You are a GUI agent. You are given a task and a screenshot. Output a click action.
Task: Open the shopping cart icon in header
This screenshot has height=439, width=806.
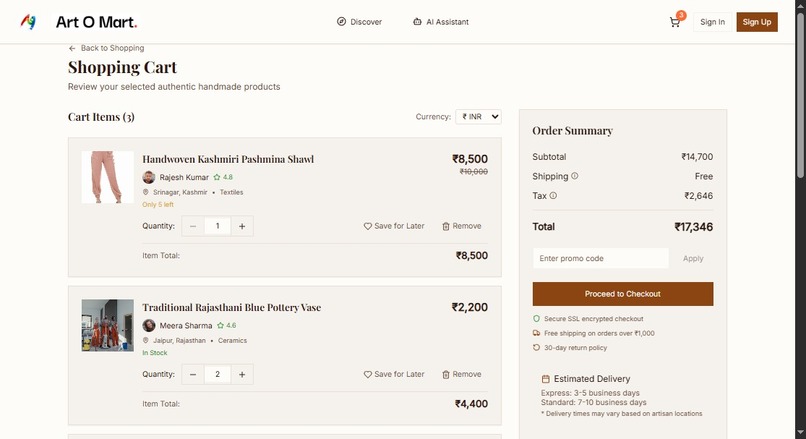tap(675, 22)
